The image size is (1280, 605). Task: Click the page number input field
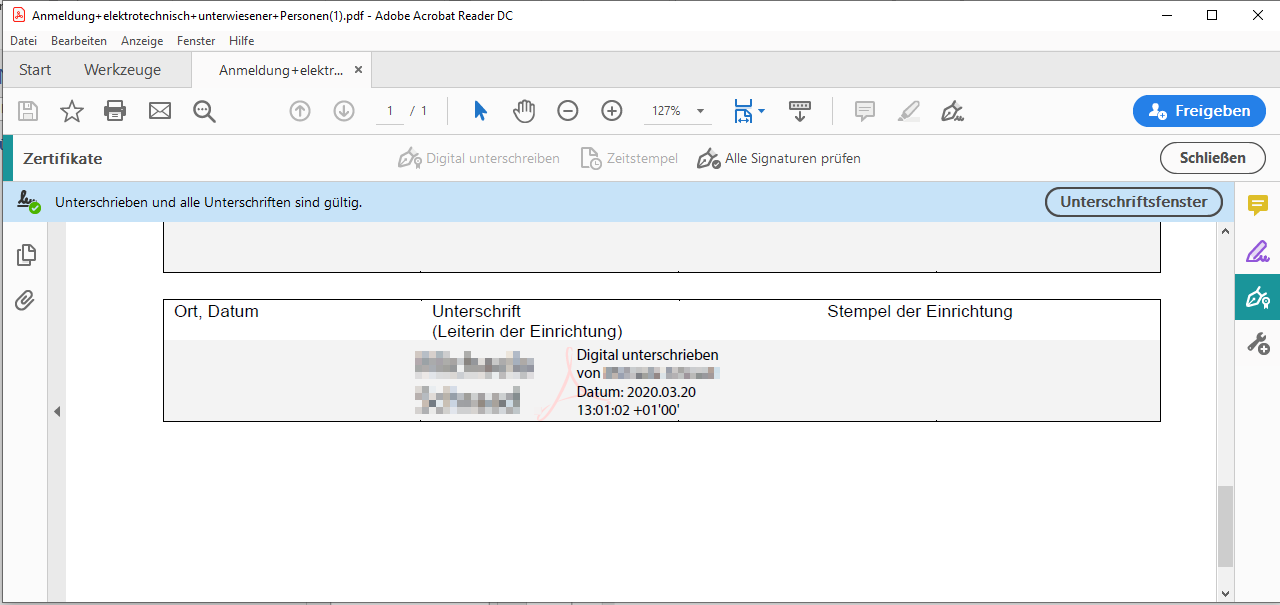[390, 111]
